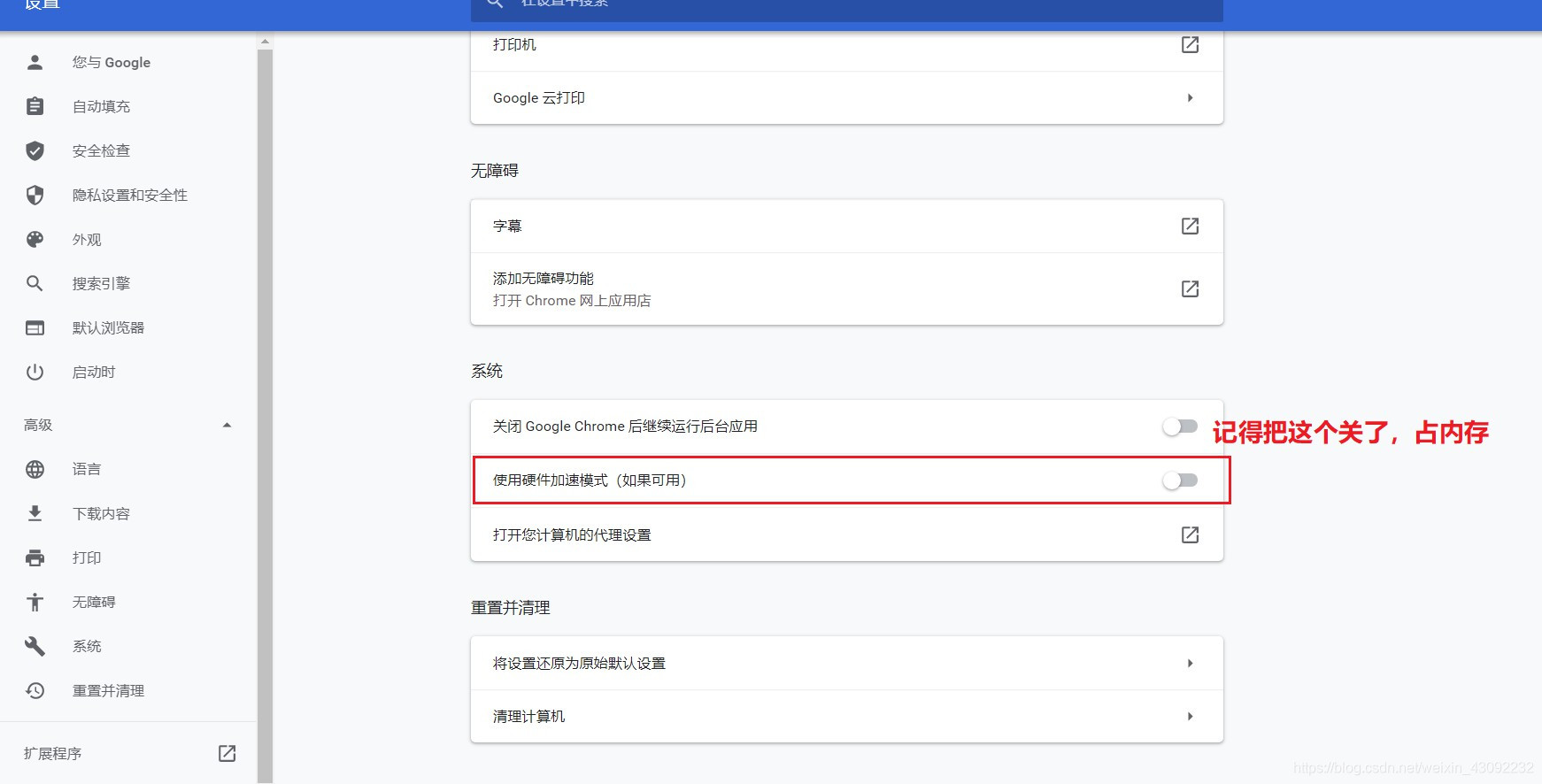This screenshot has width=1542, height=784.
Task: Select 启动时 in sidebar
Action: (x=94, y=372)
